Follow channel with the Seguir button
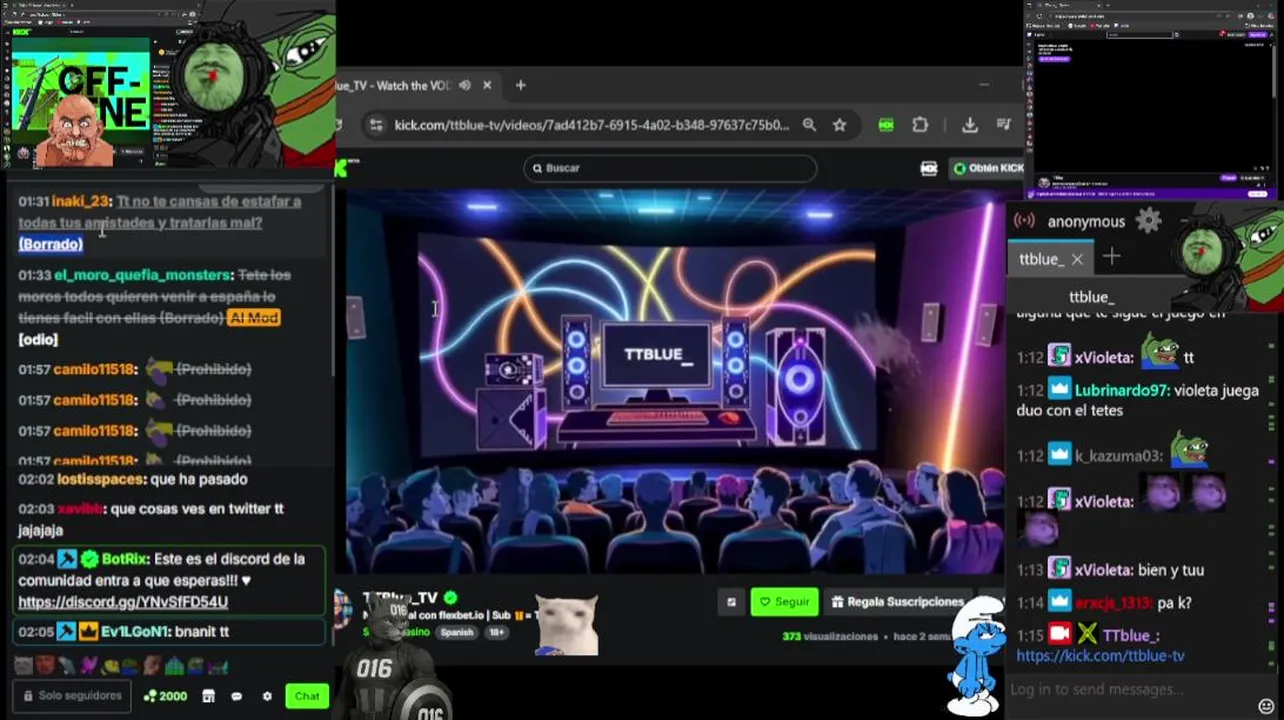1284x720 pixels. [784, 602]
